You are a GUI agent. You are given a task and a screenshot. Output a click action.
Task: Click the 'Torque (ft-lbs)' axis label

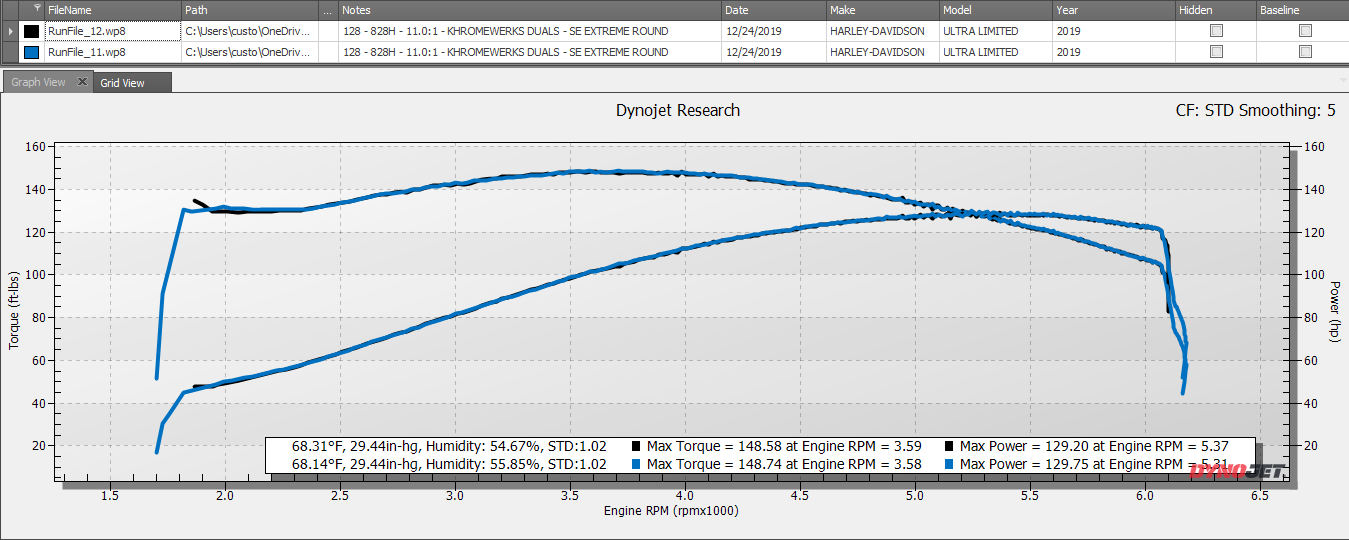[x=14, y=309]
